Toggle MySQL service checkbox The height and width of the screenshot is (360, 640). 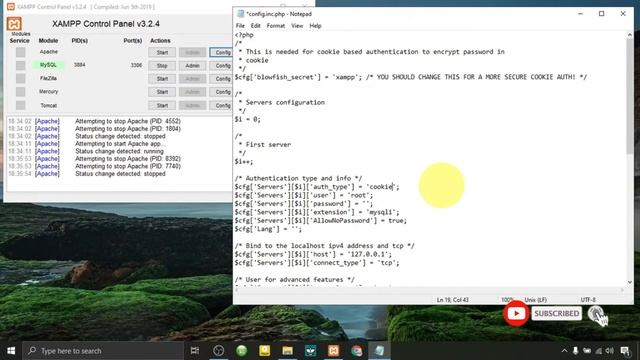20,65
